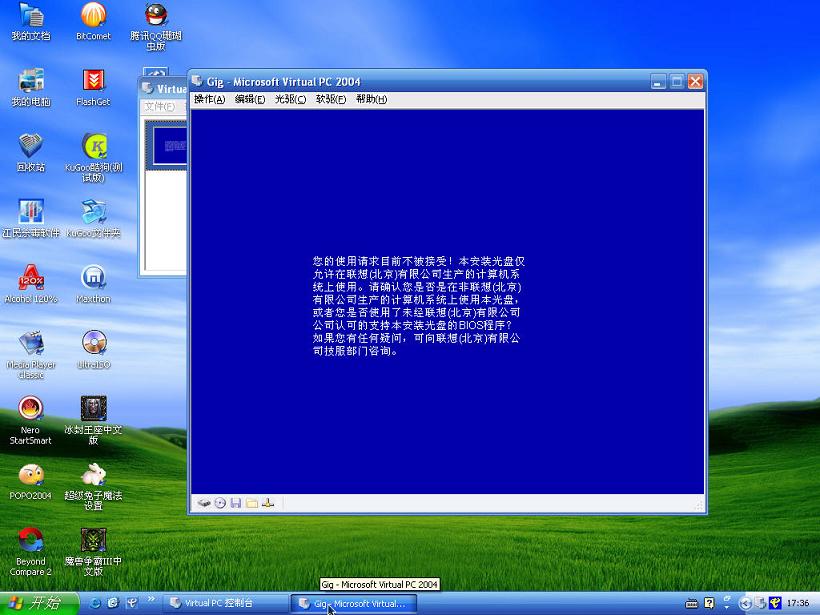Screen dimensions: 820x615
Task: Open the 软驱(F) menu
Action: click(x=331, y=99)
